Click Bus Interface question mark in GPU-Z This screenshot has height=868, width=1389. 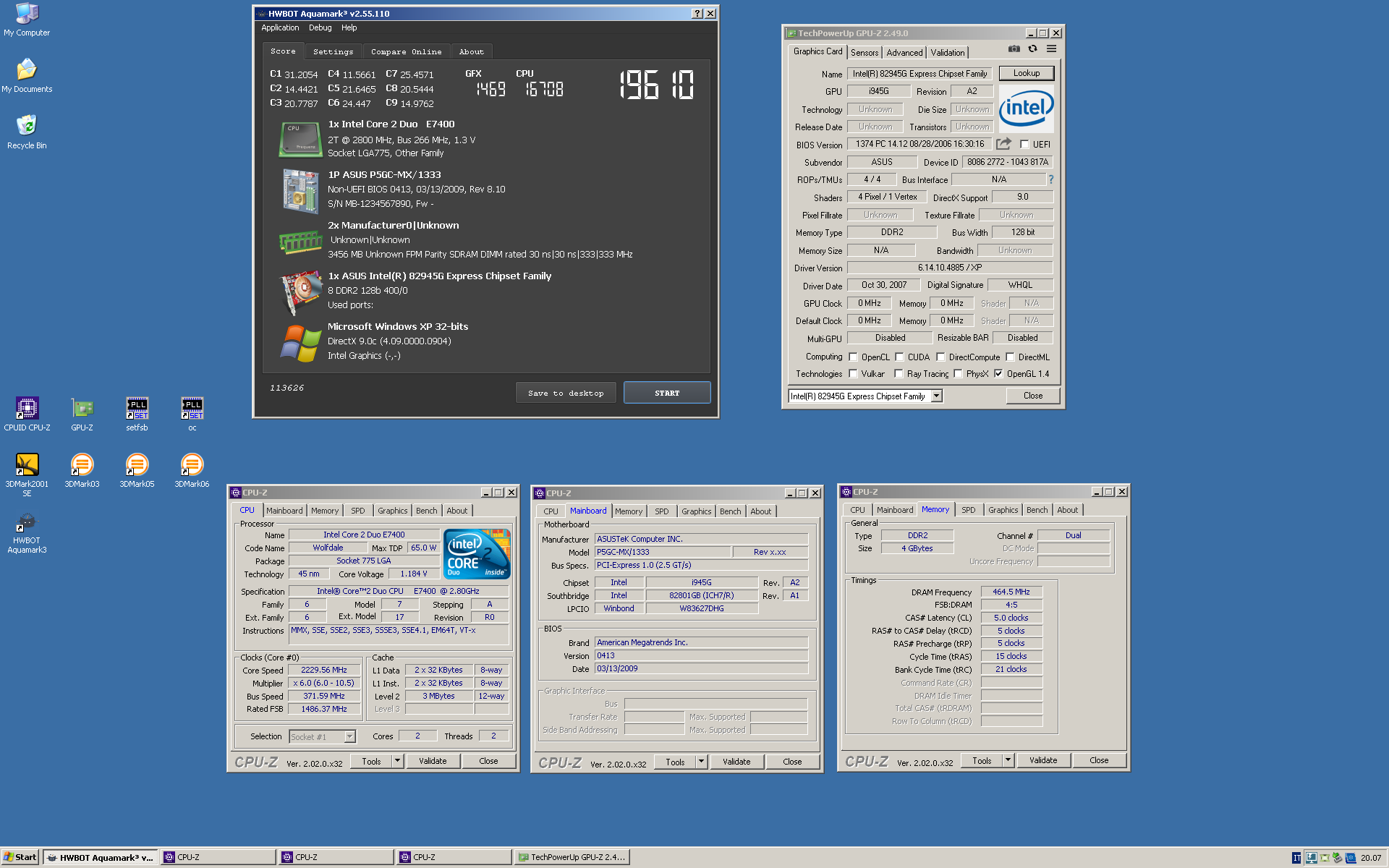click(x=1050, y=179)
